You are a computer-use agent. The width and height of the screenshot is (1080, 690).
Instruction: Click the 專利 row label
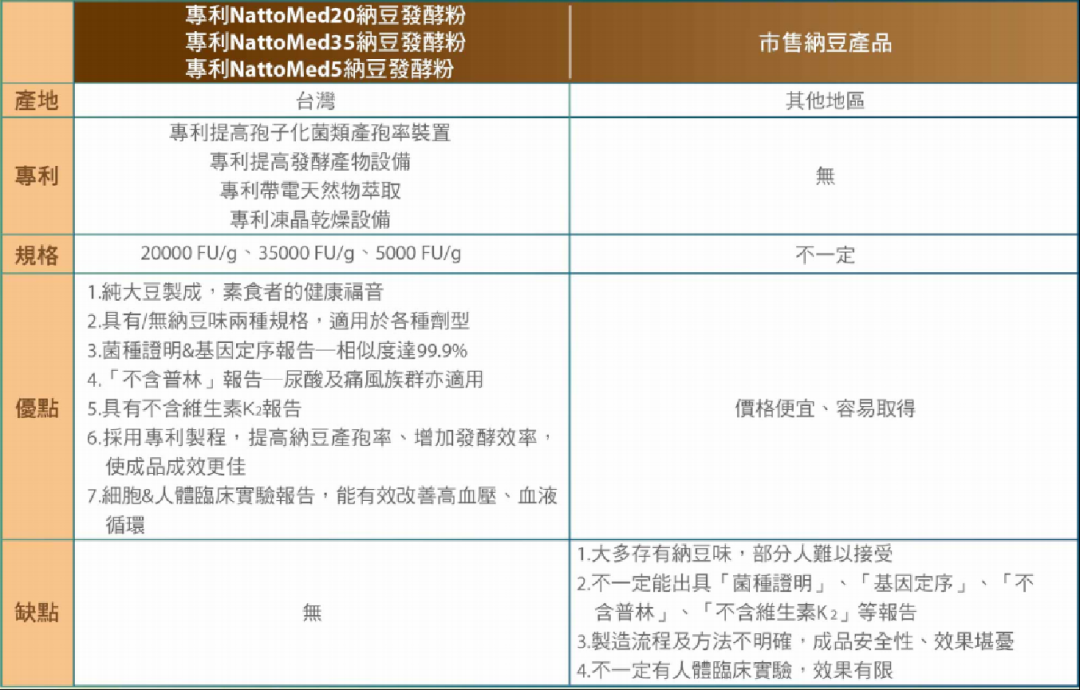[37, 176]
